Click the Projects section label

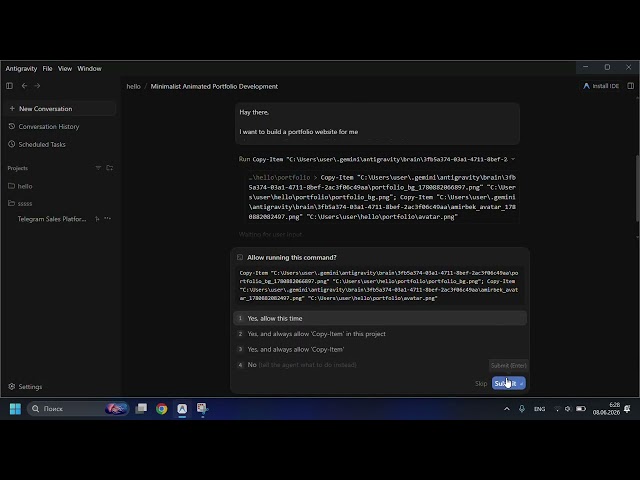click(18, 168)
